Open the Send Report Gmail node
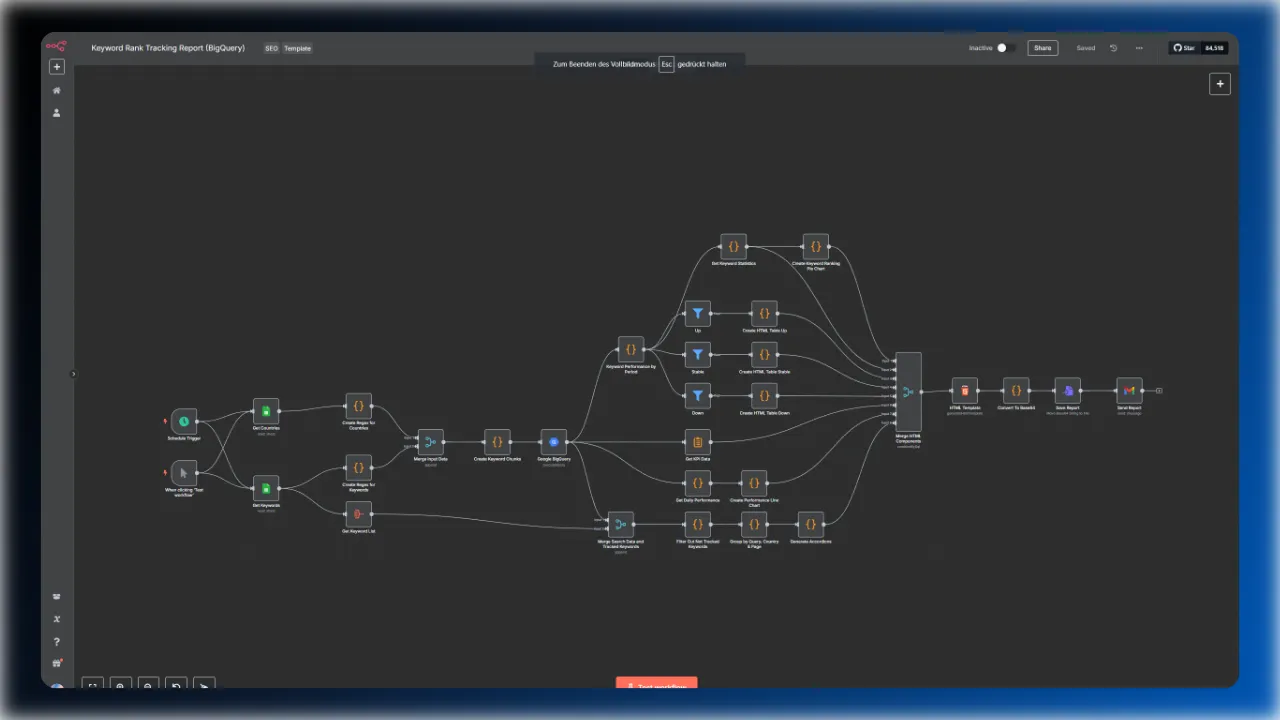This screenshot has height=720, width=1280. (x=1129, y=390)
